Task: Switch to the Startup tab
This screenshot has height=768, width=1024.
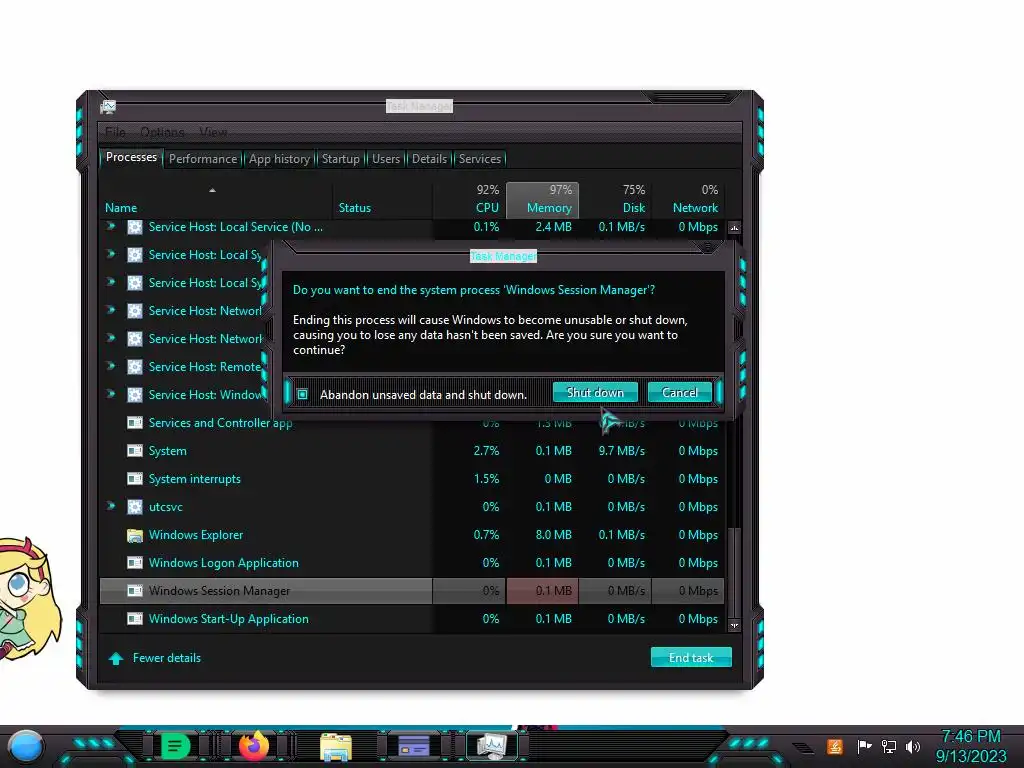Action: click(x=340, y=159)
